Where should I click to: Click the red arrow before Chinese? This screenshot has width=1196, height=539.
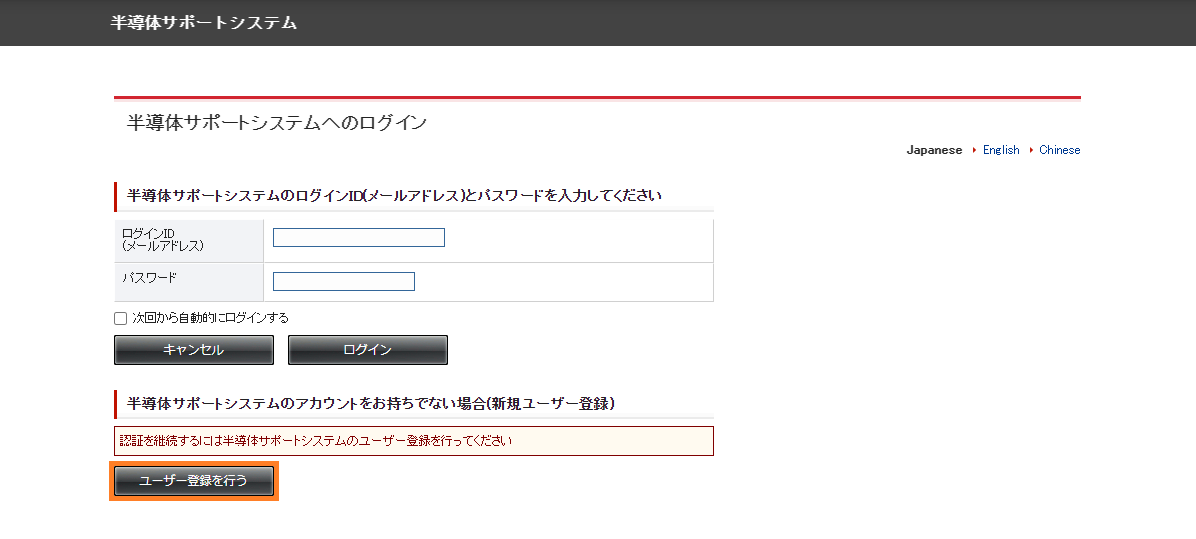[1031, 150]
